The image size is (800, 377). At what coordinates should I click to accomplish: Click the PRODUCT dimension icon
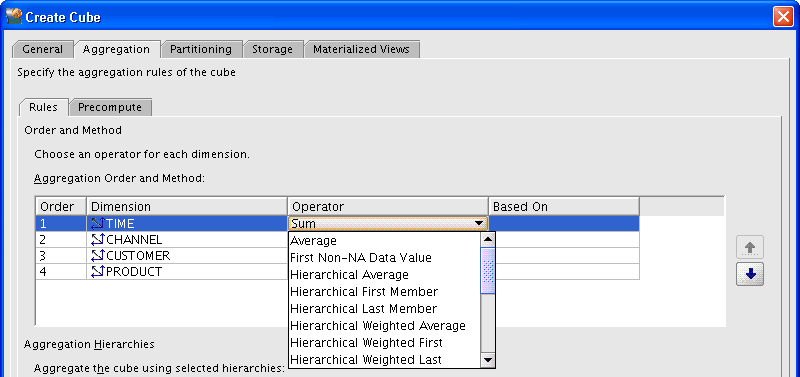97,272
